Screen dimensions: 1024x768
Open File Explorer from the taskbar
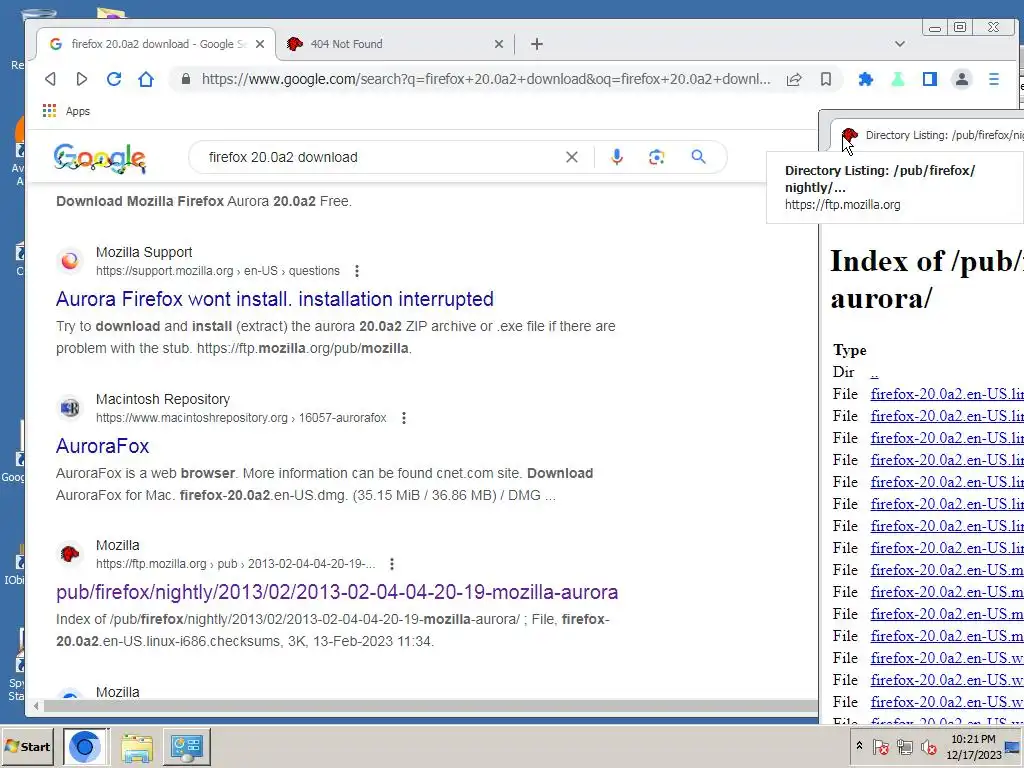tap(136, 746)
